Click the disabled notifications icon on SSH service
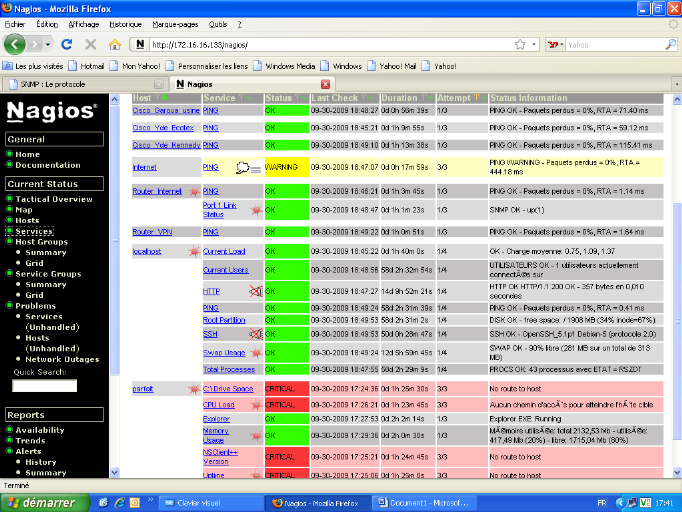The height and width of the screenshot is (512, 682). click(255, 334)
